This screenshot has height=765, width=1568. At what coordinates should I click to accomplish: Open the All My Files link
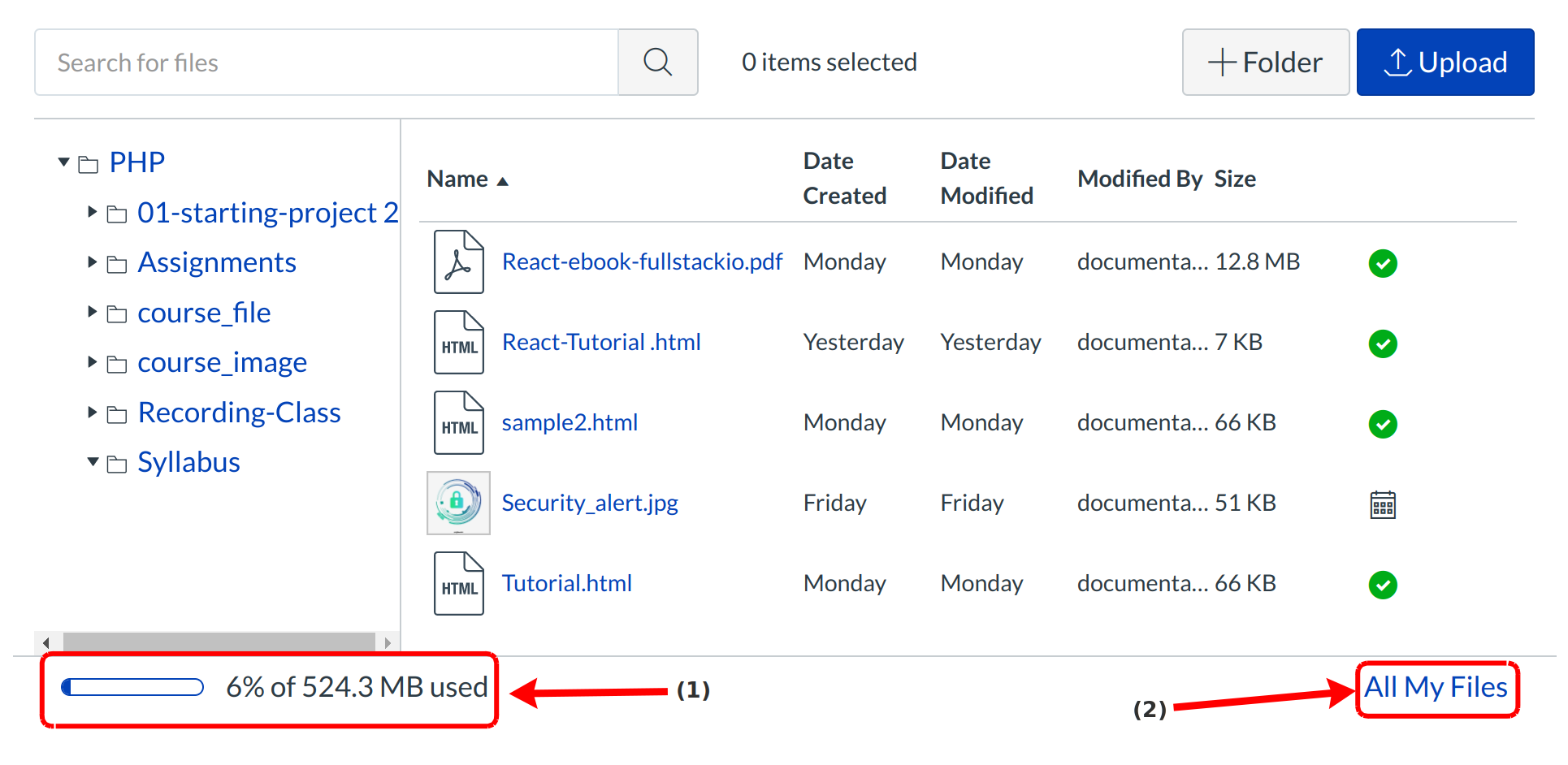(1435, 688)
